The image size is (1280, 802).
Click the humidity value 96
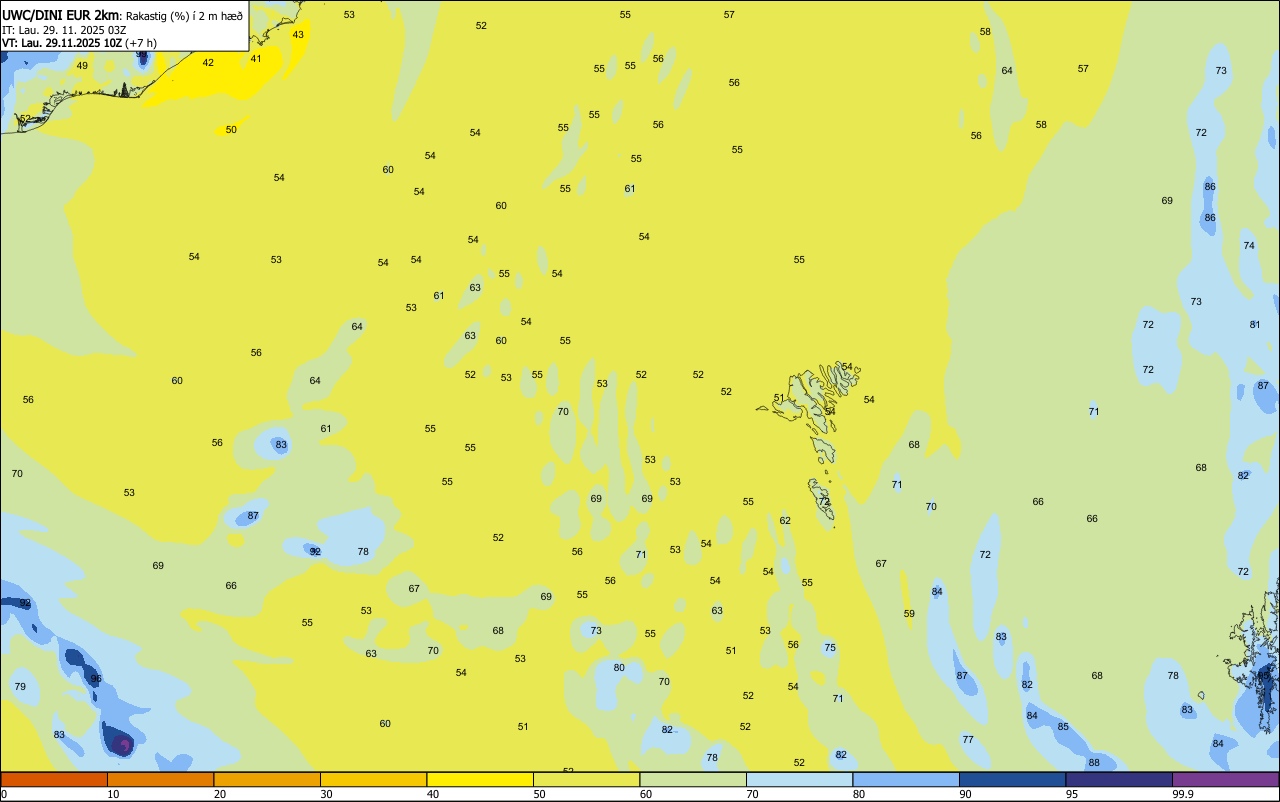click(x=96, y=678)
